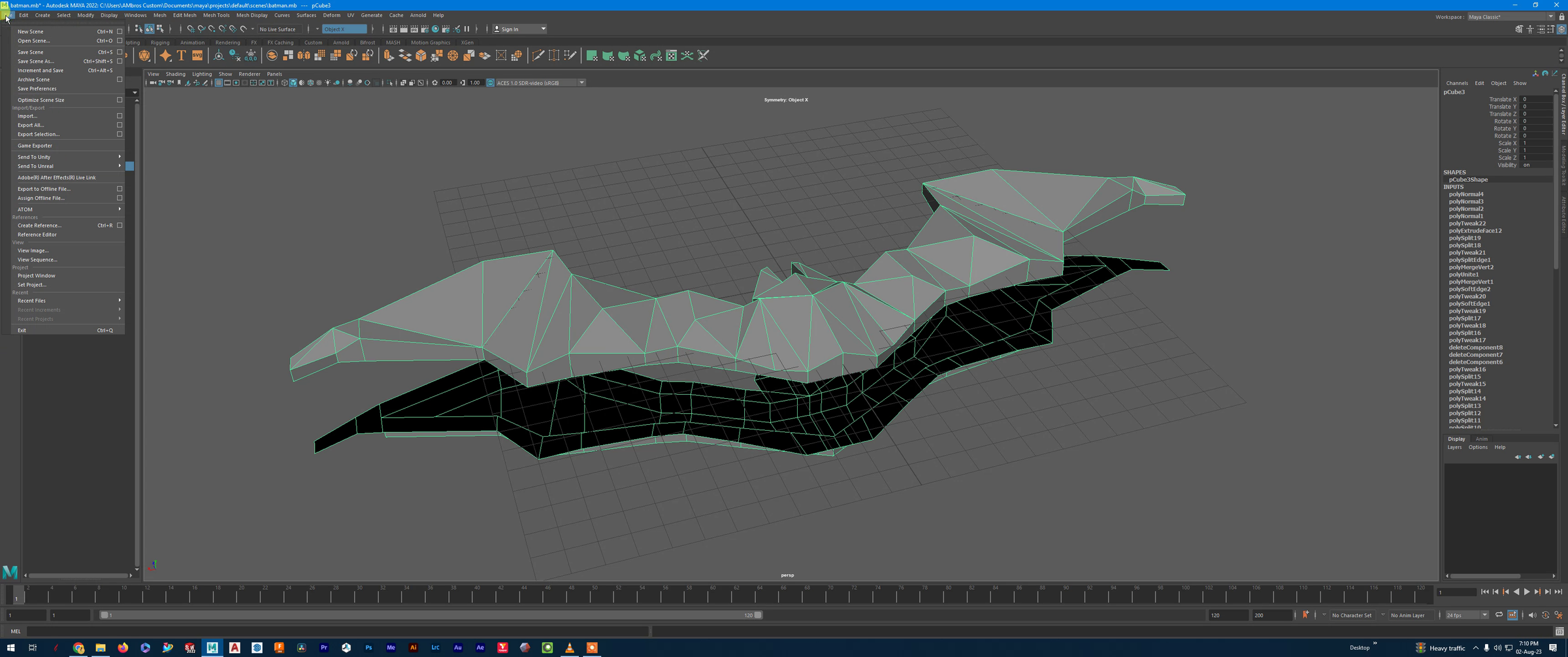Open Chrome from the Windows taskbar
1568x657 pixels.
(78, 648)
